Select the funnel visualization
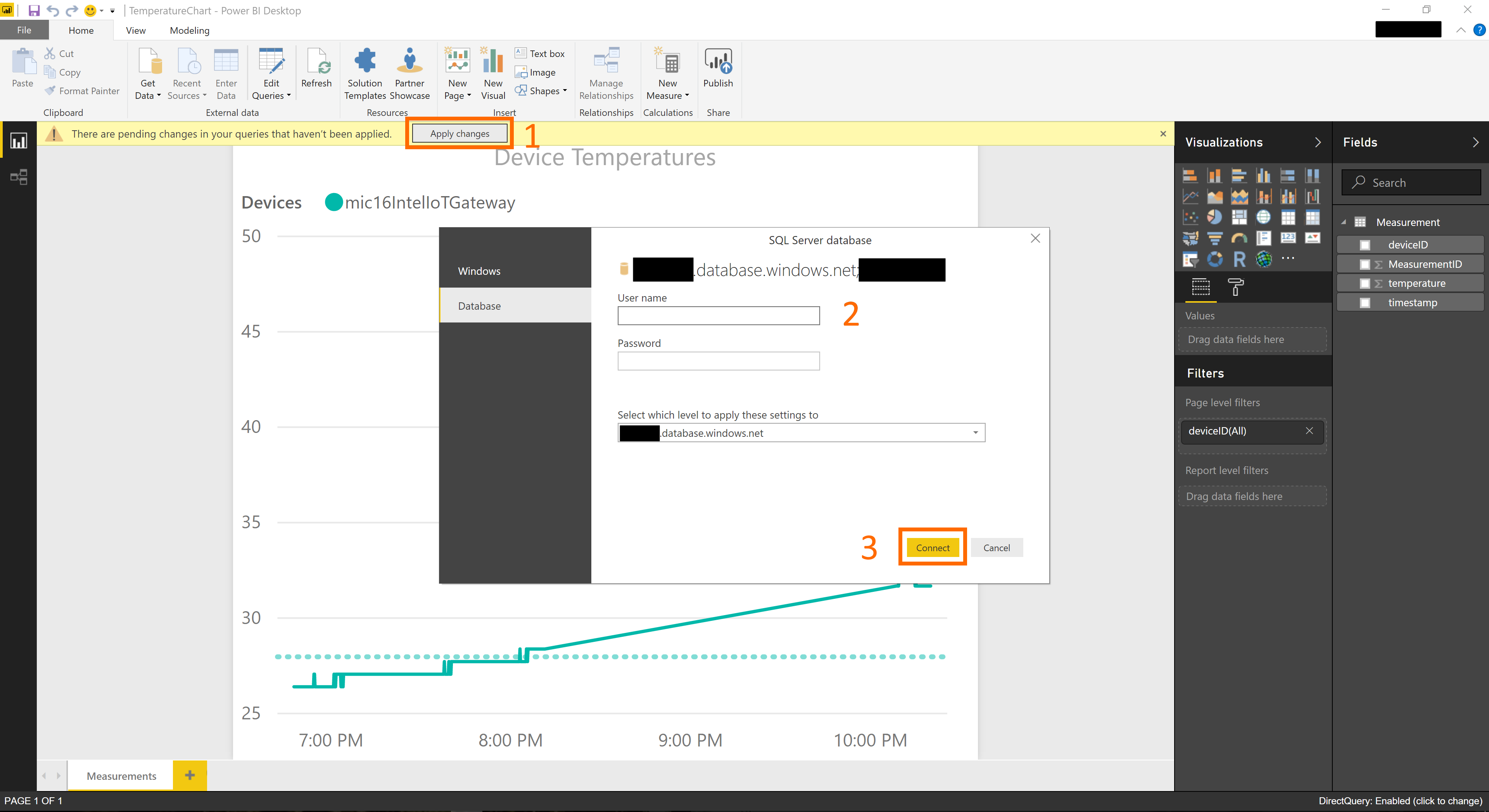1489x812 pixels. pyautogui.click(x=1214, y=238)
